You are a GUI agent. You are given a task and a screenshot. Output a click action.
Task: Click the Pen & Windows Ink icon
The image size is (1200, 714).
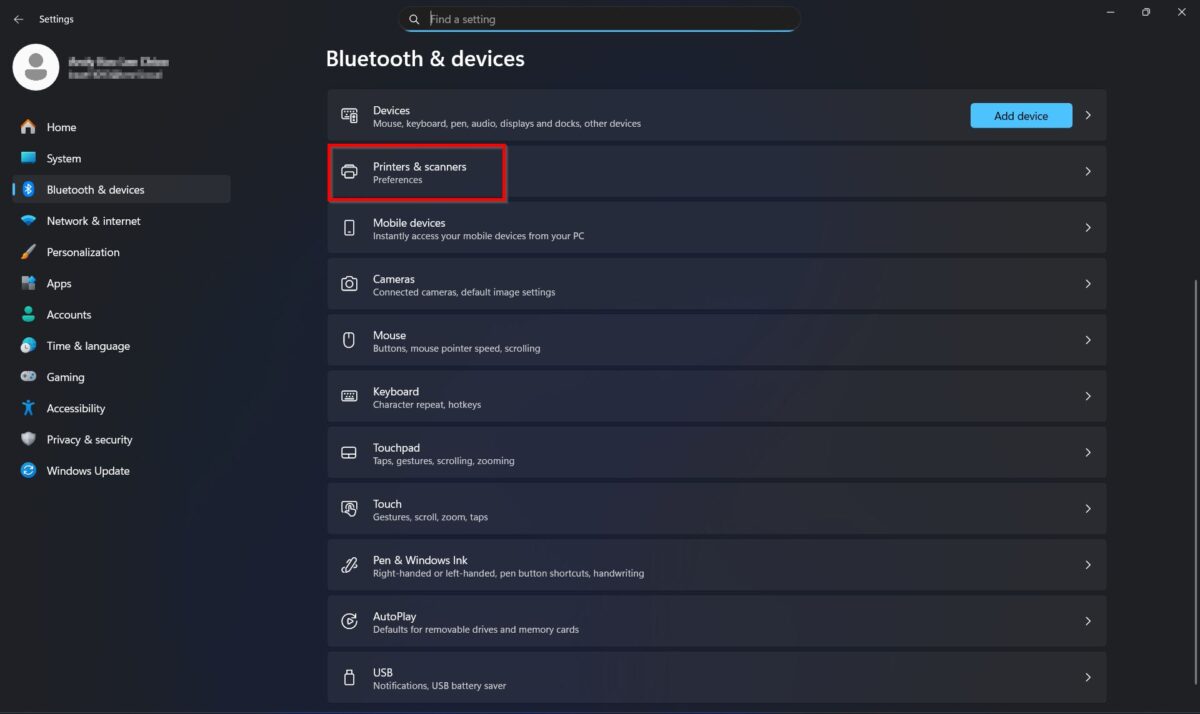coord(349,565)
